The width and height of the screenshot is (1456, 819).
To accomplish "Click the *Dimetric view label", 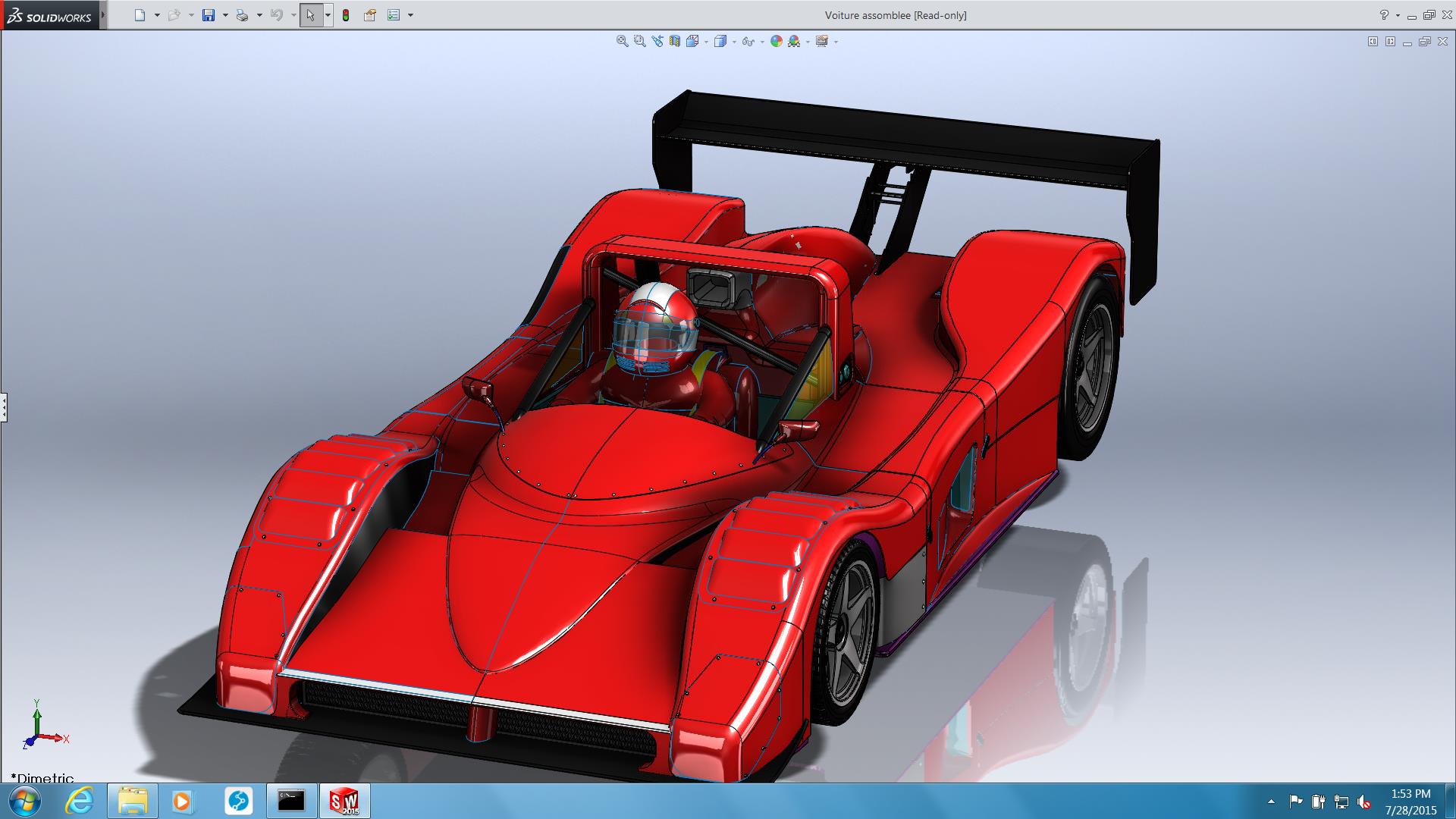I will tap(42, 777).
